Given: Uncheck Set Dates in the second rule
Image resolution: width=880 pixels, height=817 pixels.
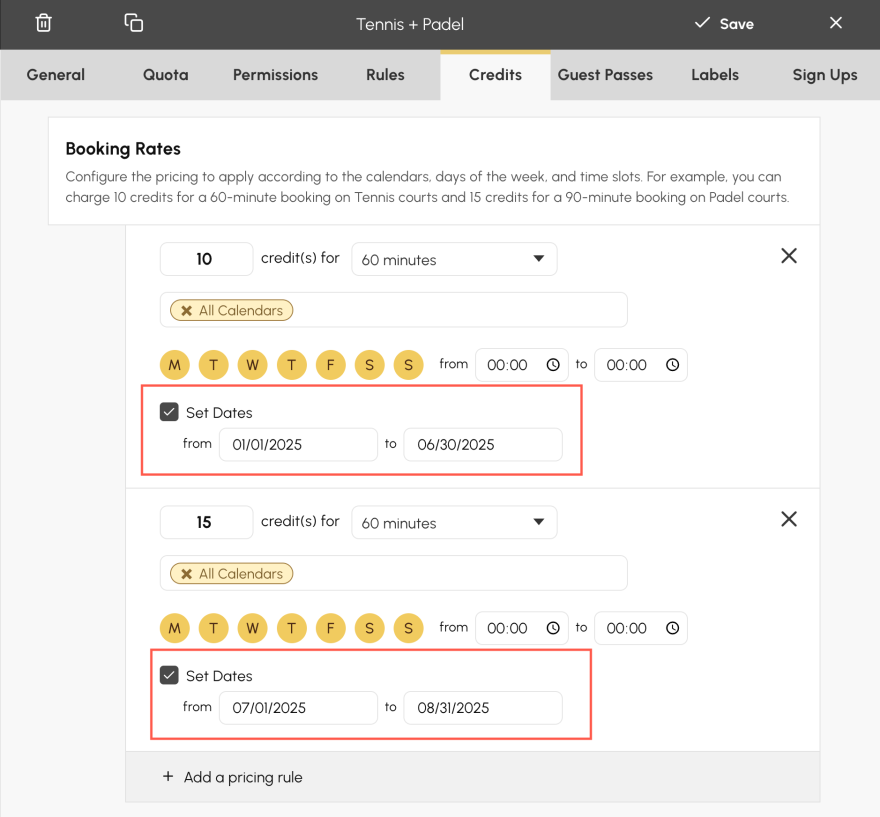Looking at the screenshot, I should (169, 675).
